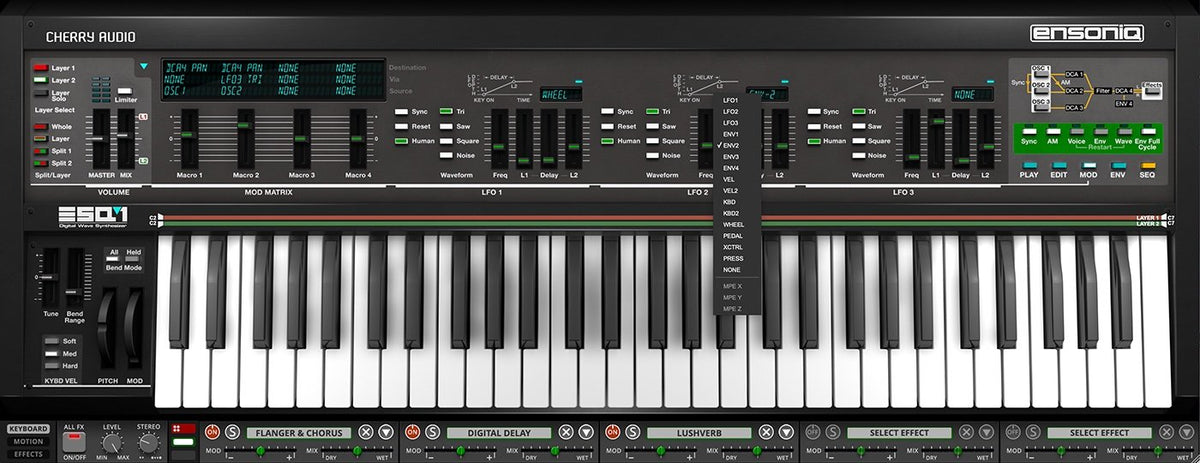This screenshot has width=1200, height=463.
Task: Disable Human on LFO 1
Action: tap(402, 141)
